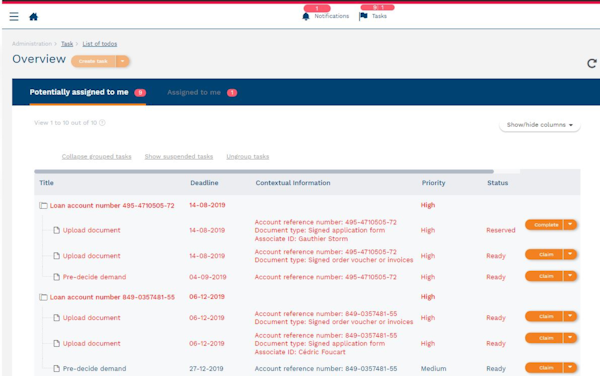Click document icon of Pre-decide demand dated 27-12-2019
600x376 pixels.
(x=56, y=369)
